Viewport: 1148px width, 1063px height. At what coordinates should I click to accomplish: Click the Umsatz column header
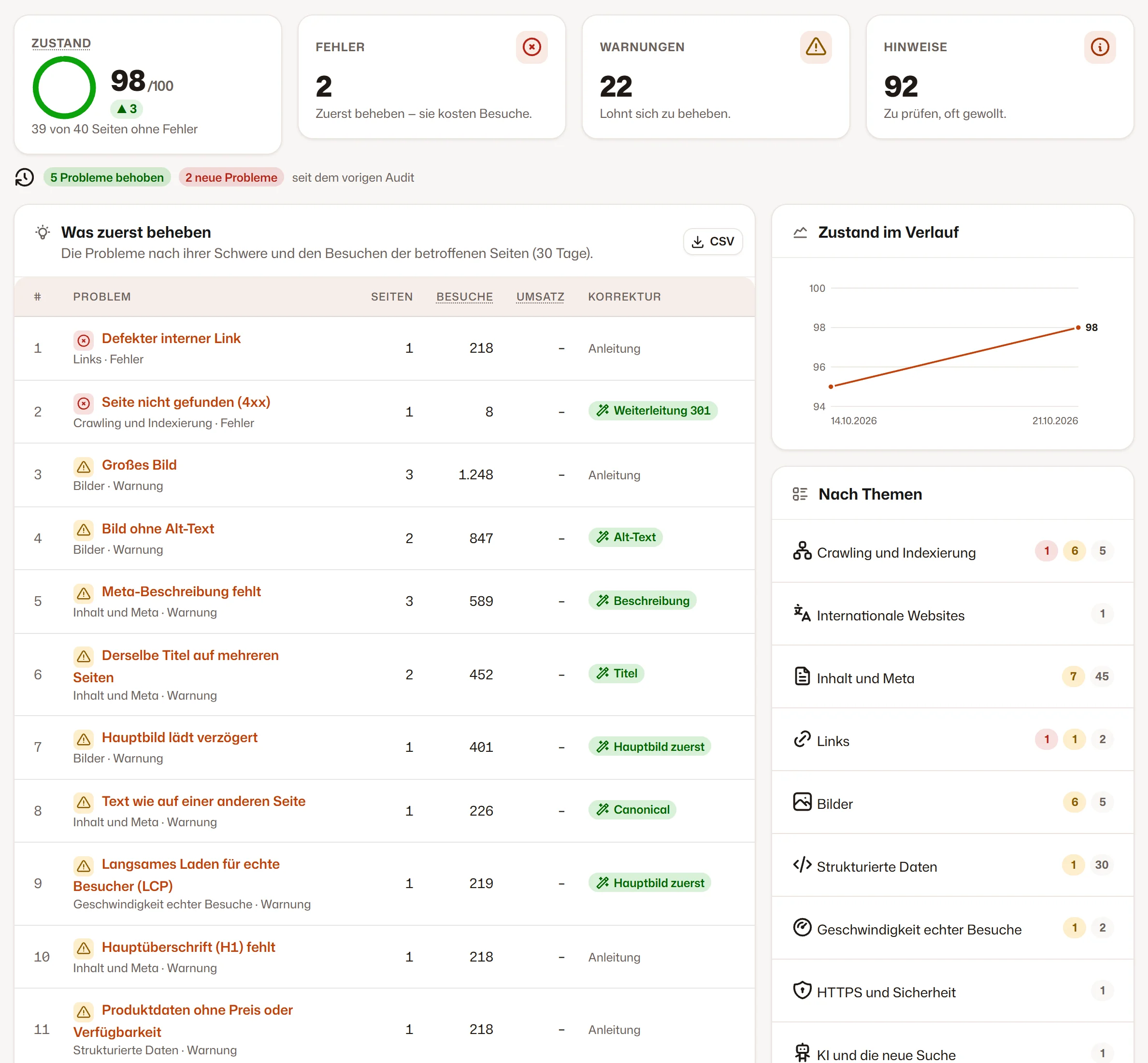click(x=540, y=297)
